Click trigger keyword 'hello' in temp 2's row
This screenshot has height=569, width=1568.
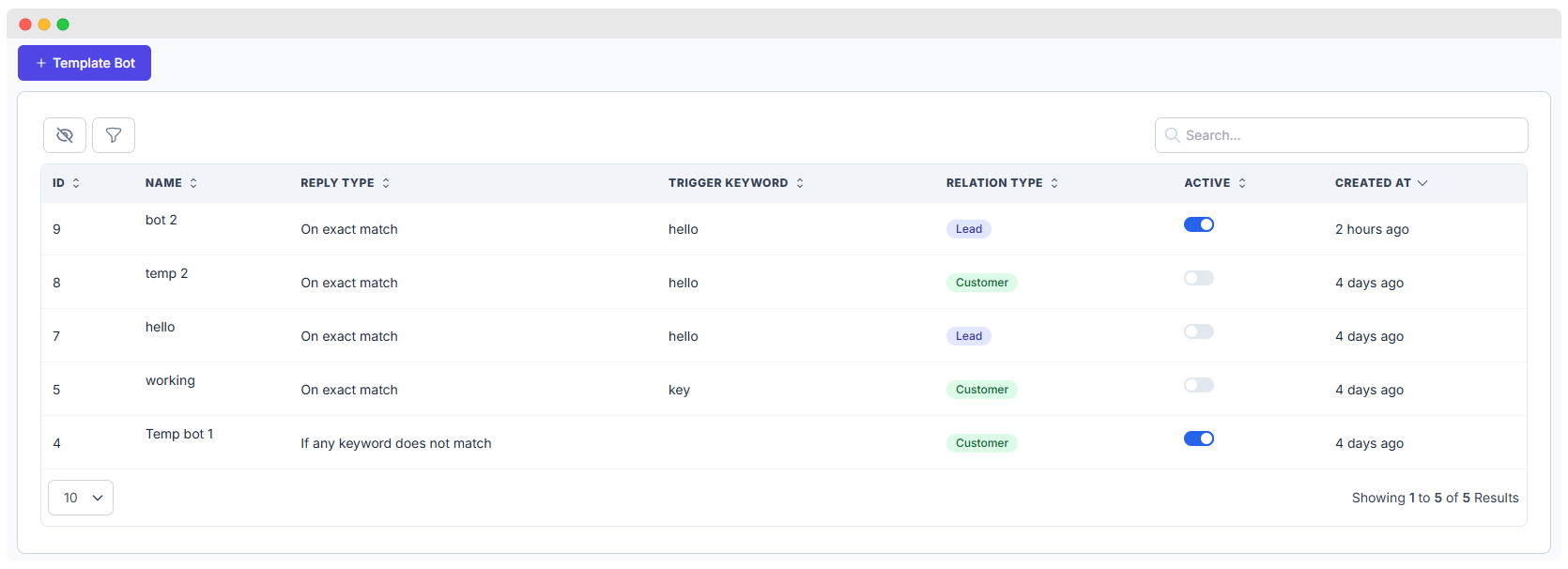tap(684, 283)
